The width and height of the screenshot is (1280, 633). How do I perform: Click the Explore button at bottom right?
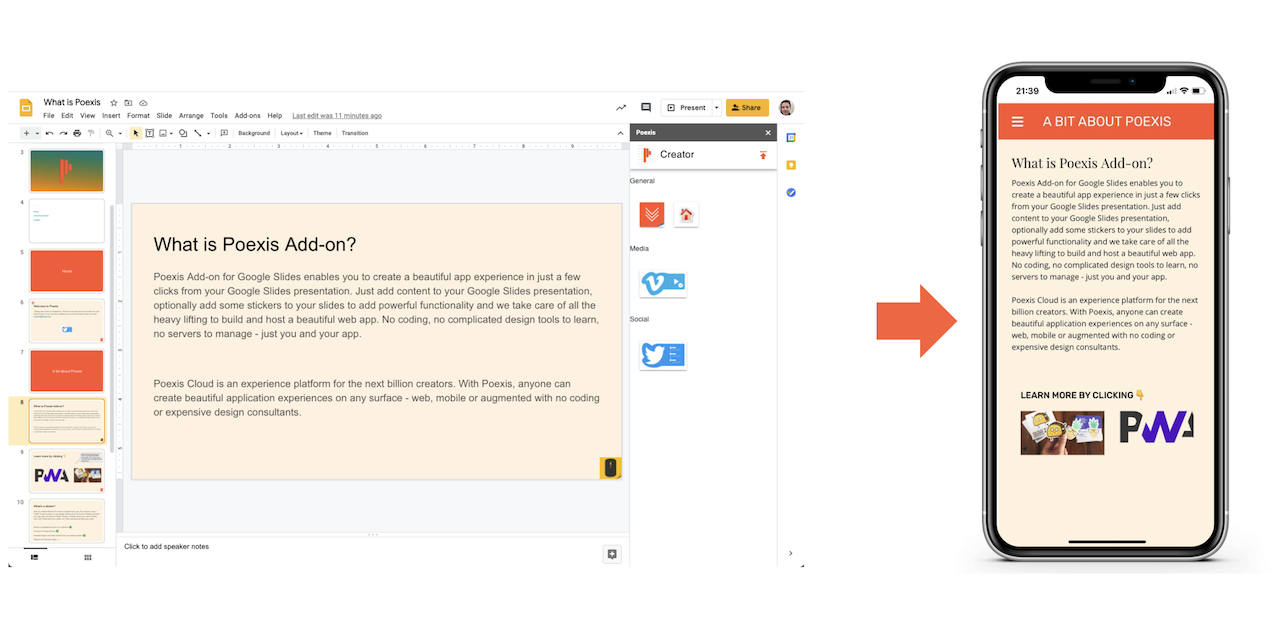point(612,554)
